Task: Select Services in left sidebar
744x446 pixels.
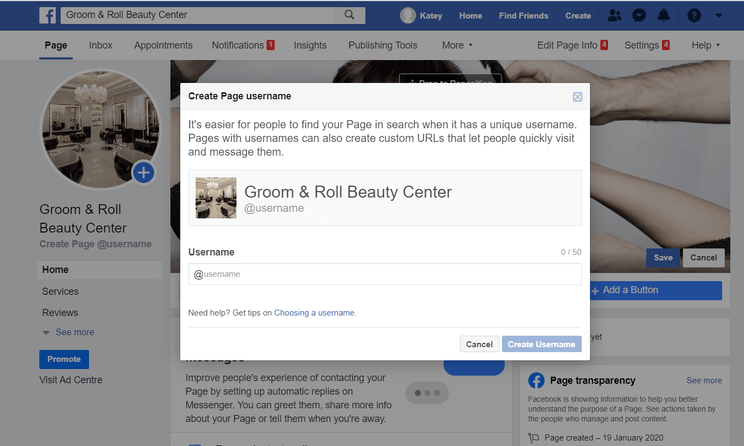Action: coord(60,291)
